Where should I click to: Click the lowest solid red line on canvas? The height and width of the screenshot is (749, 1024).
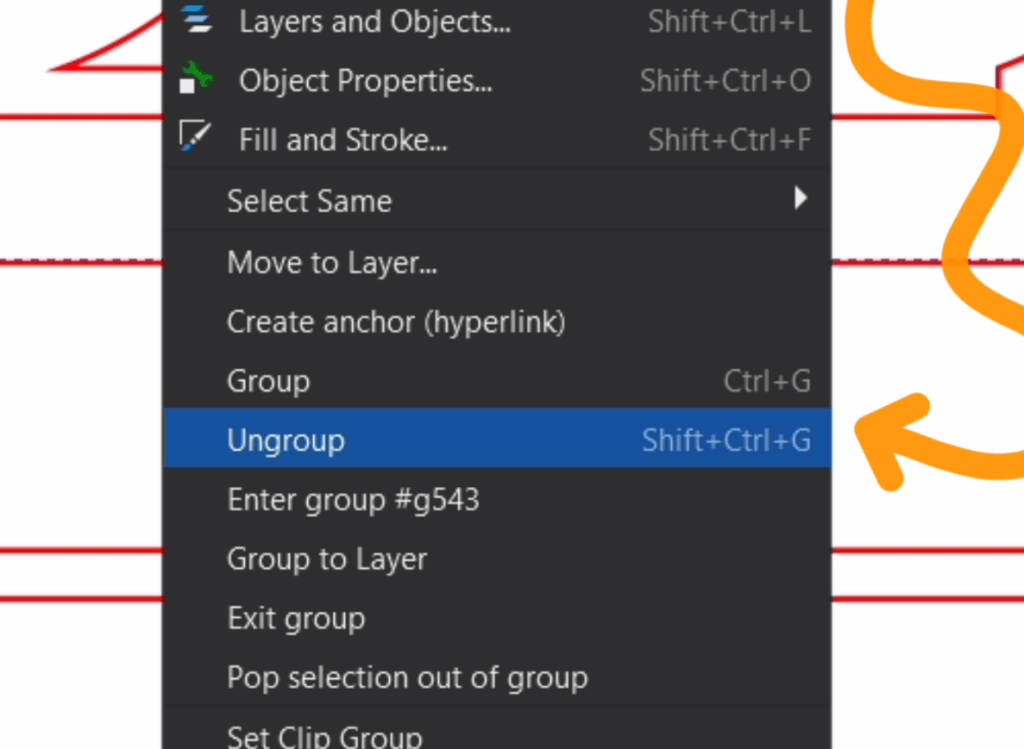click(x=80, y=599)
